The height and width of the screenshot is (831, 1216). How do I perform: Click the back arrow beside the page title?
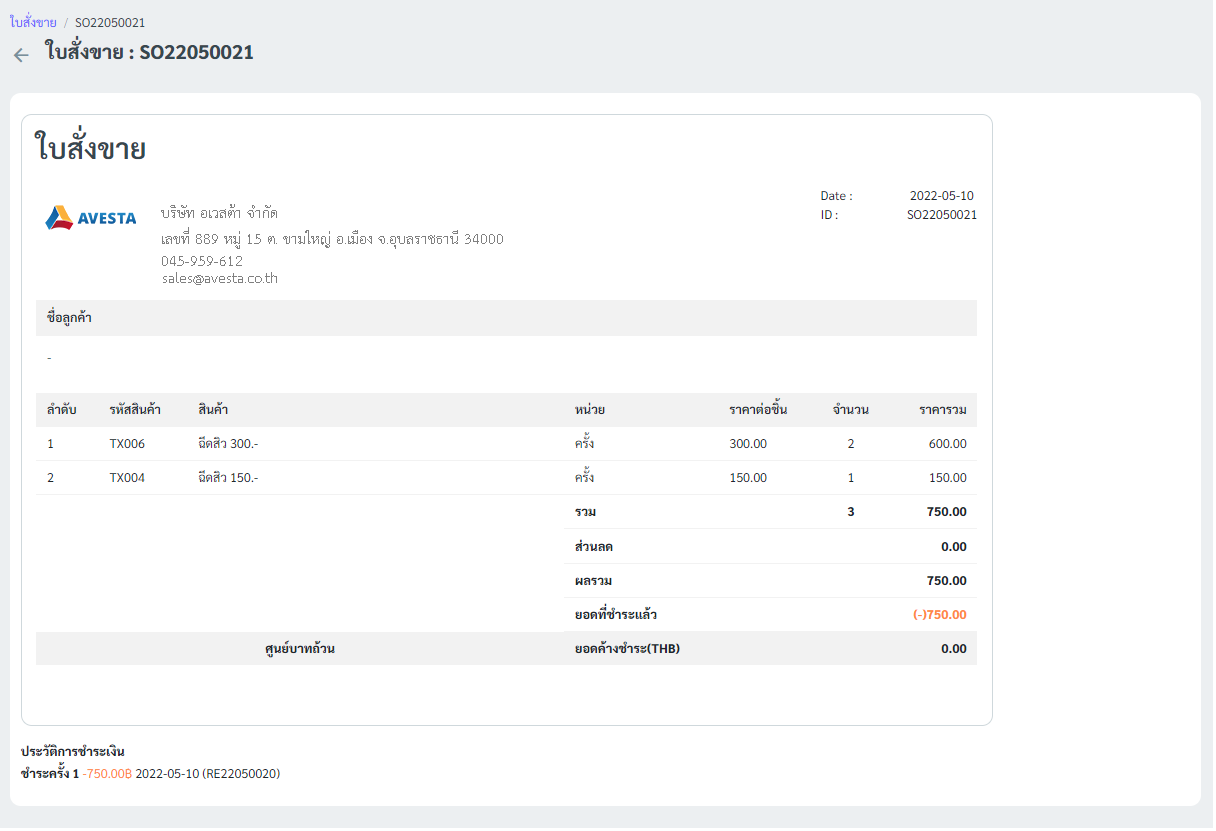tap(21, 55)
